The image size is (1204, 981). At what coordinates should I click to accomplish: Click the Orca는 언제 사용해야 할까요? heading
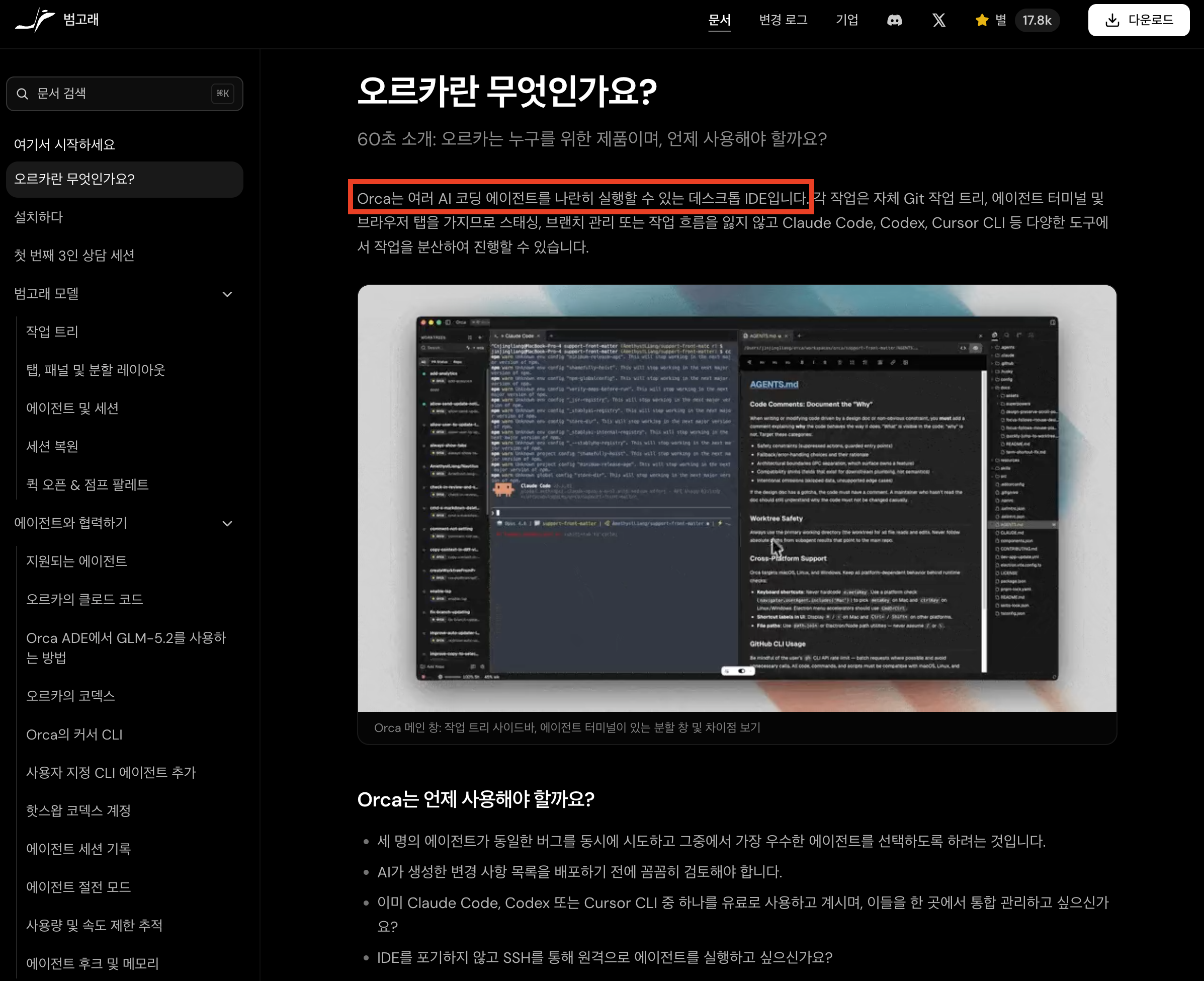476,799
